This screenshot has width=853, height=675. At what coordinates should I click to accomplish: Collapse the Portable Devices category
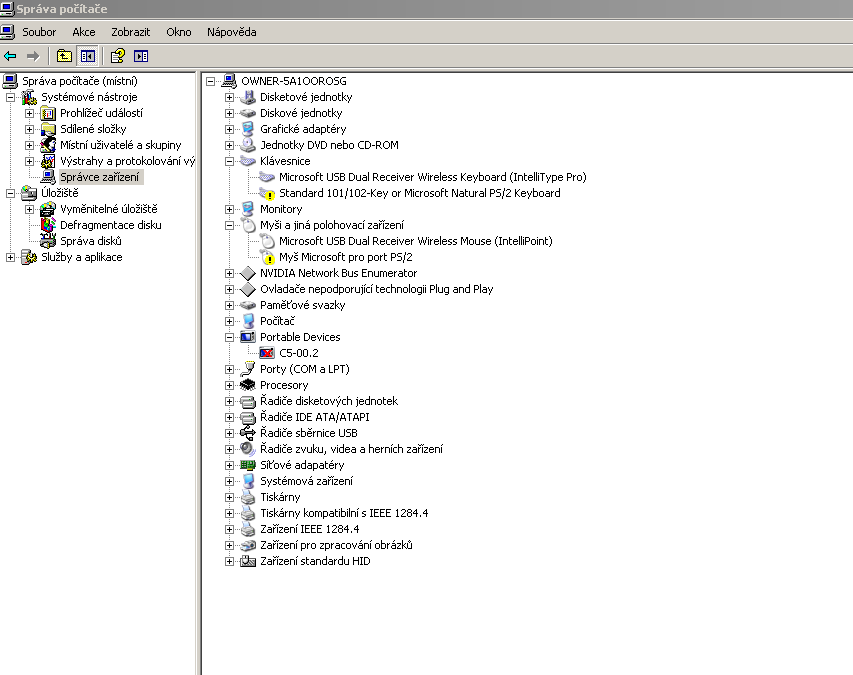point(230,337)
